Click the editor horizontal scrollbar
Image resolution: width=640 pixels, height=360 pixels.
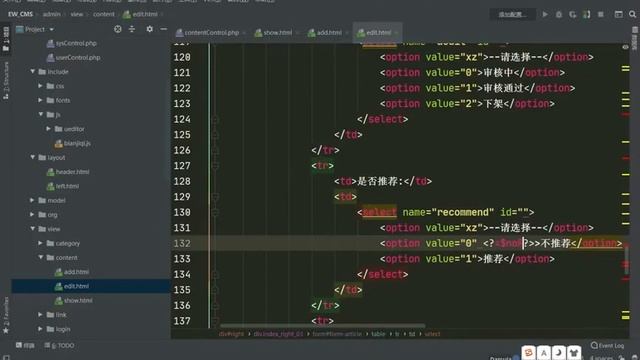(x=322, y=326)
